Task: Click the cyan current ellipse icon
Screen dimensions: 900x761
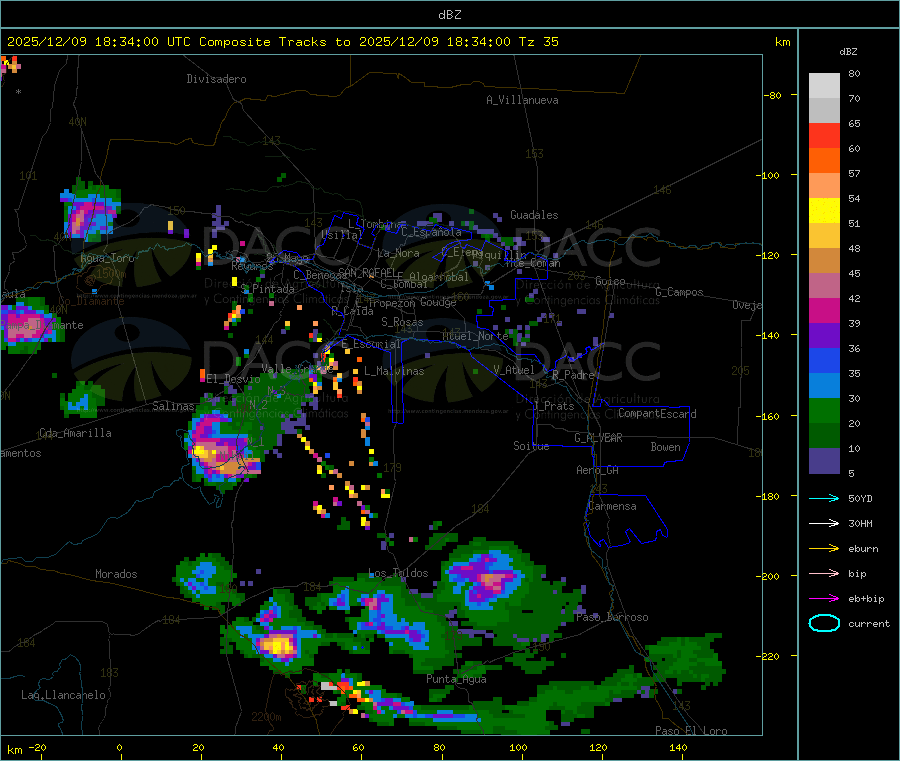Action: click(x=824, y=623)
